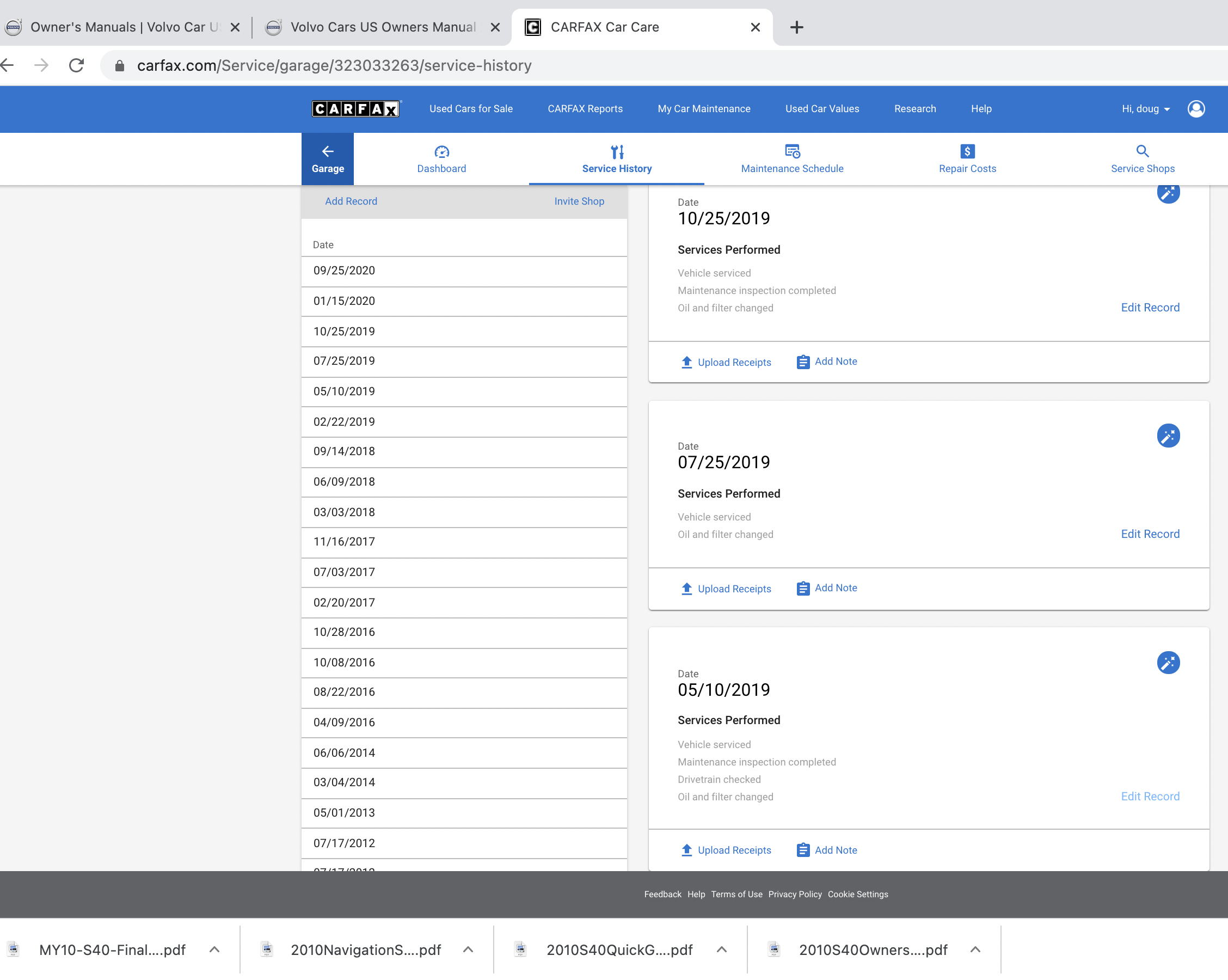Select the 05/01/2013 service date row
Image resolution: width=1228 pixels, height=980 pixels.
[x=464, y=813]
